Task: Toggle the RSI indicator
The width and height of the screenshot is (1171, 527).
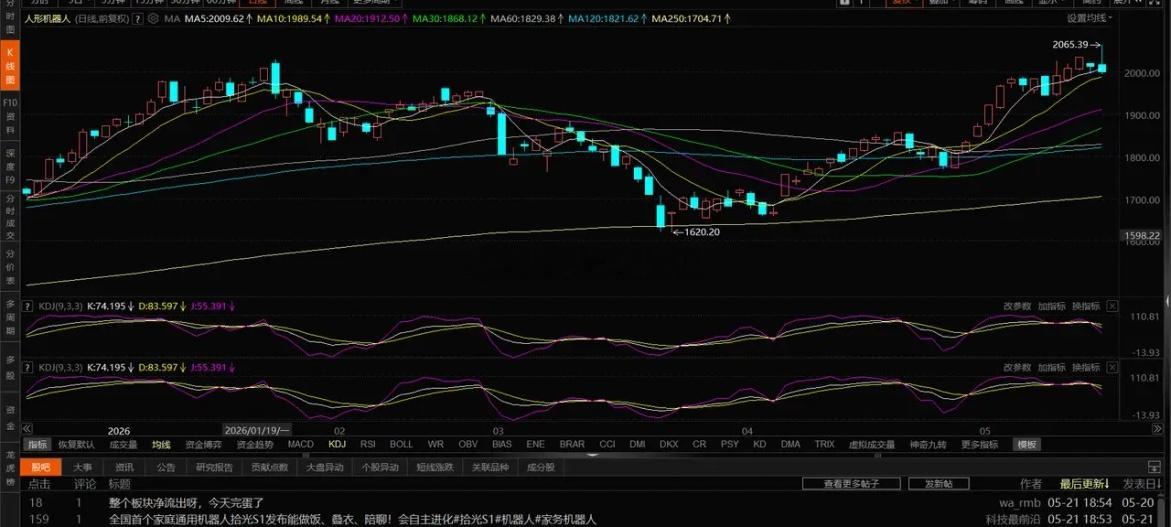Action: point(368,444)
